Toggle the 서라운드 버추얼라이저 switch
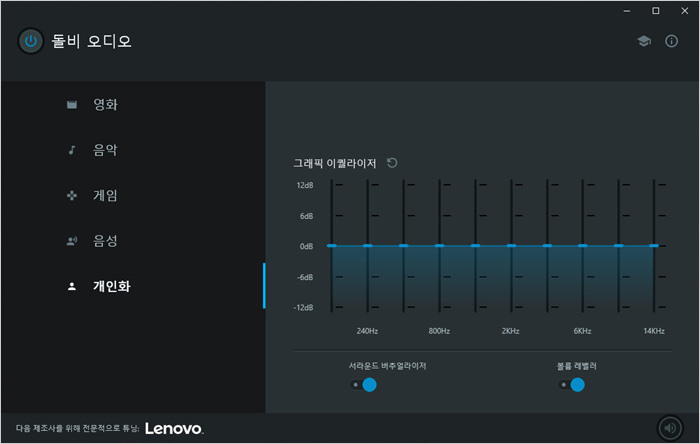 click(x=363, y=385)
